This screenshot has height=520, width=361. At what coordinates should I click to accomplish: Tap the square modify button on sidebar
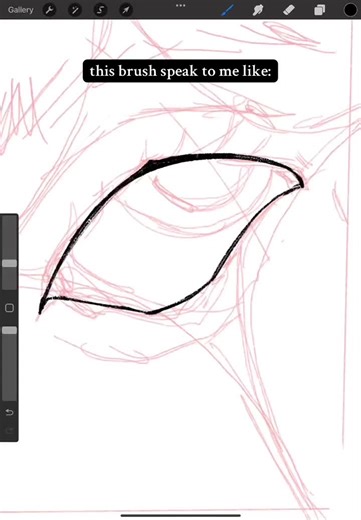click(9, 308)
